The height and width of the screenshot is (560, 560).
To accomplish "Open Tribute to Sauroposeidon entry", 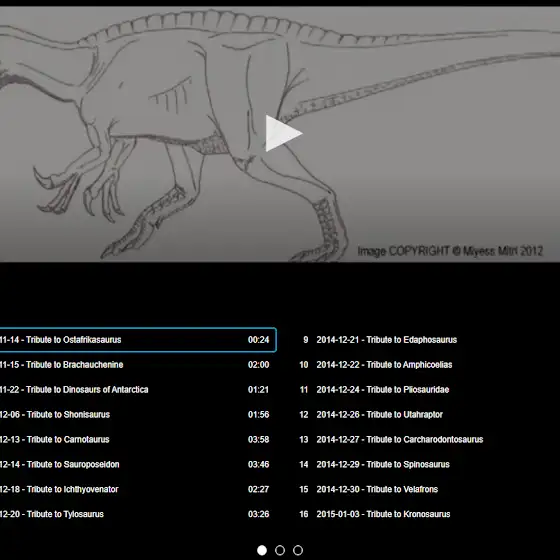I will (x=138, y=464).
